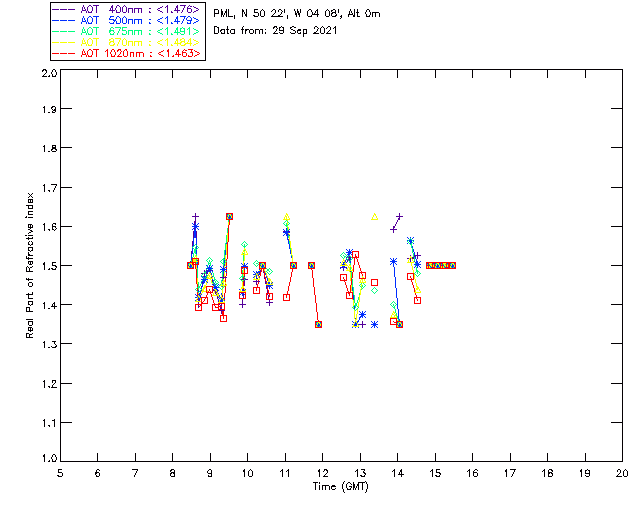Click the 1.8 y-axis label
The image size is (640, 512).
pos(49,148)
